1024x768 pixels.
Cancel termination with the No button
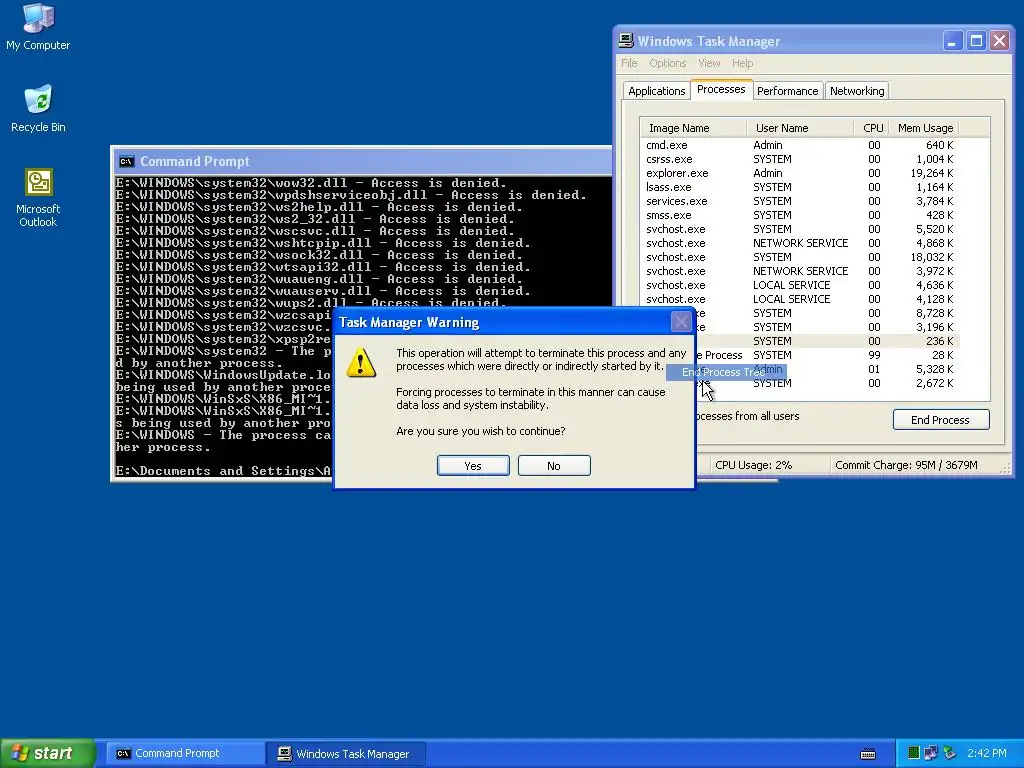pyautogui.click(x=554, y=466)
